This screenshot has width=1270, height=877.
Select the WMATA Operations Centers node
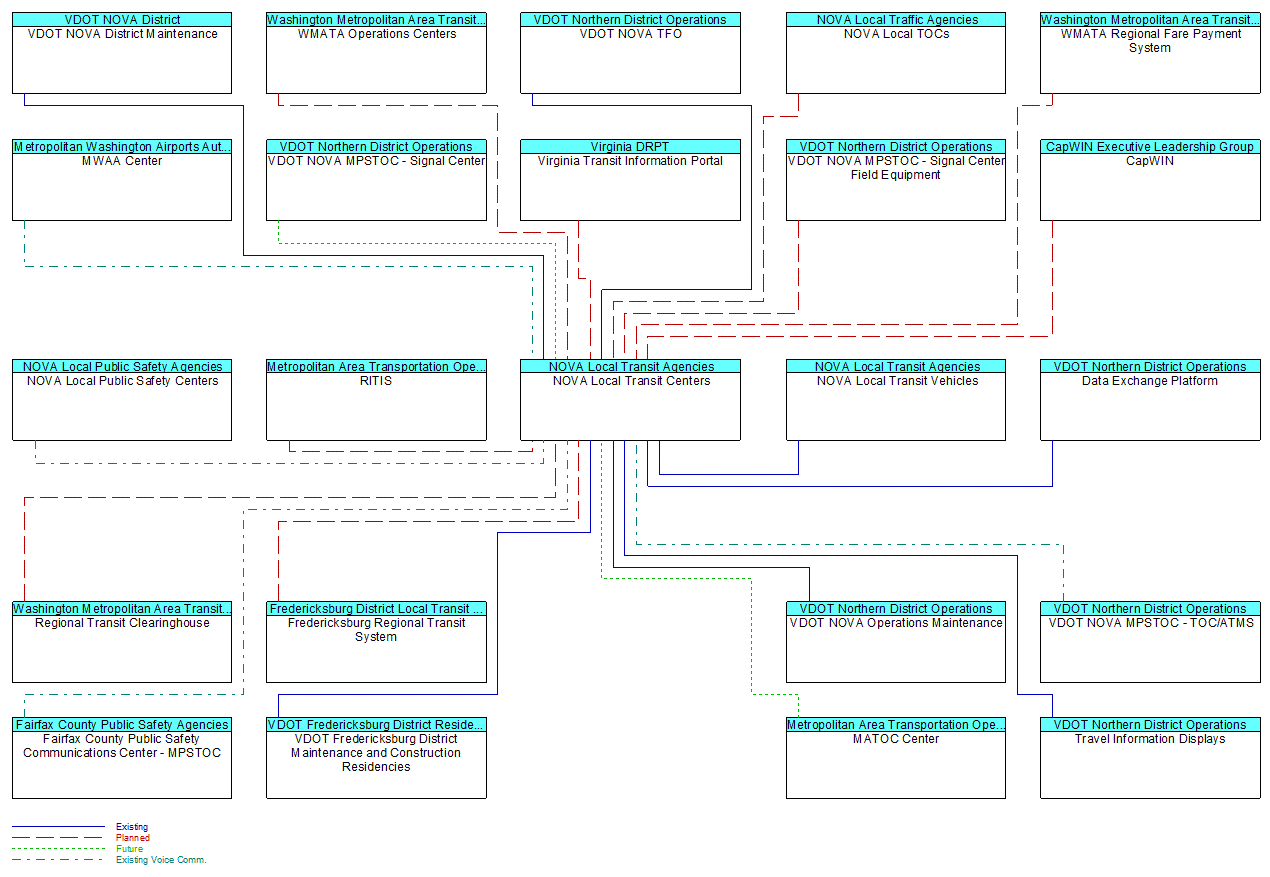(x=376, y=53)
